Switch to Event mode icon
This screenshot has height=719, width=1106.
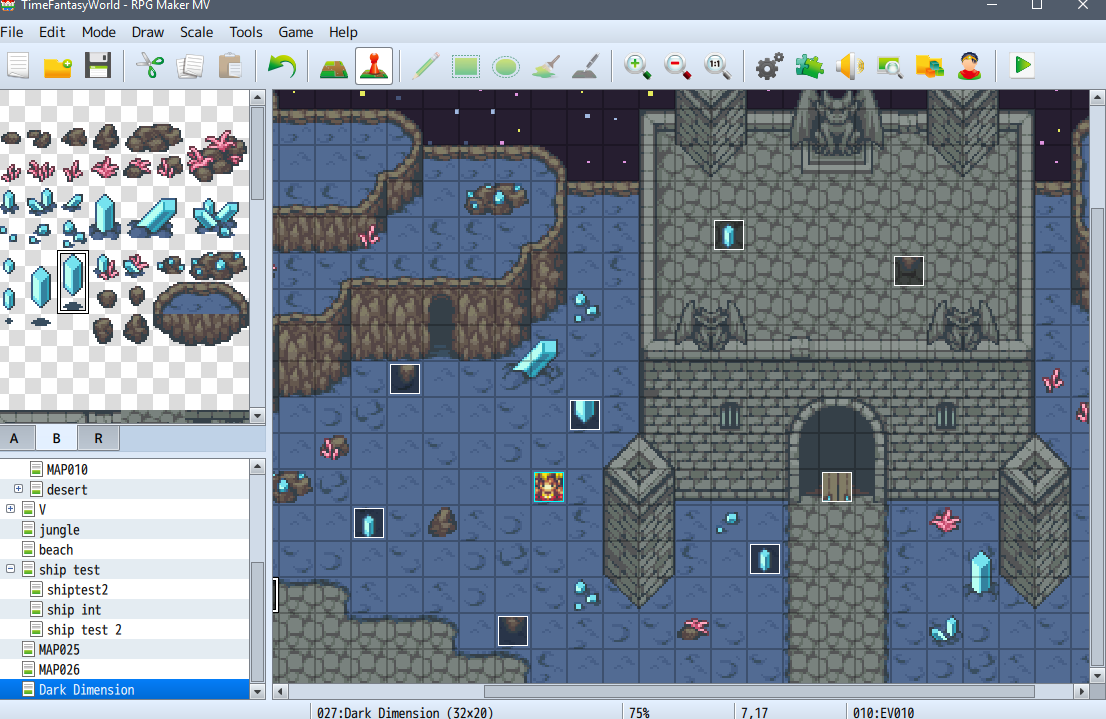(374, 66)
